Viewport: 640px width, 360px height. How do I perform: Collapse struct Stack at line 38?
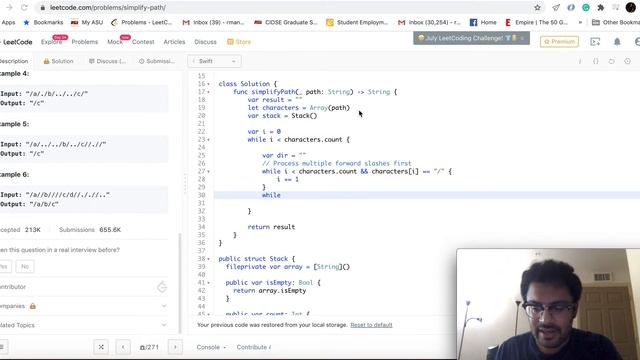point(209,259)
